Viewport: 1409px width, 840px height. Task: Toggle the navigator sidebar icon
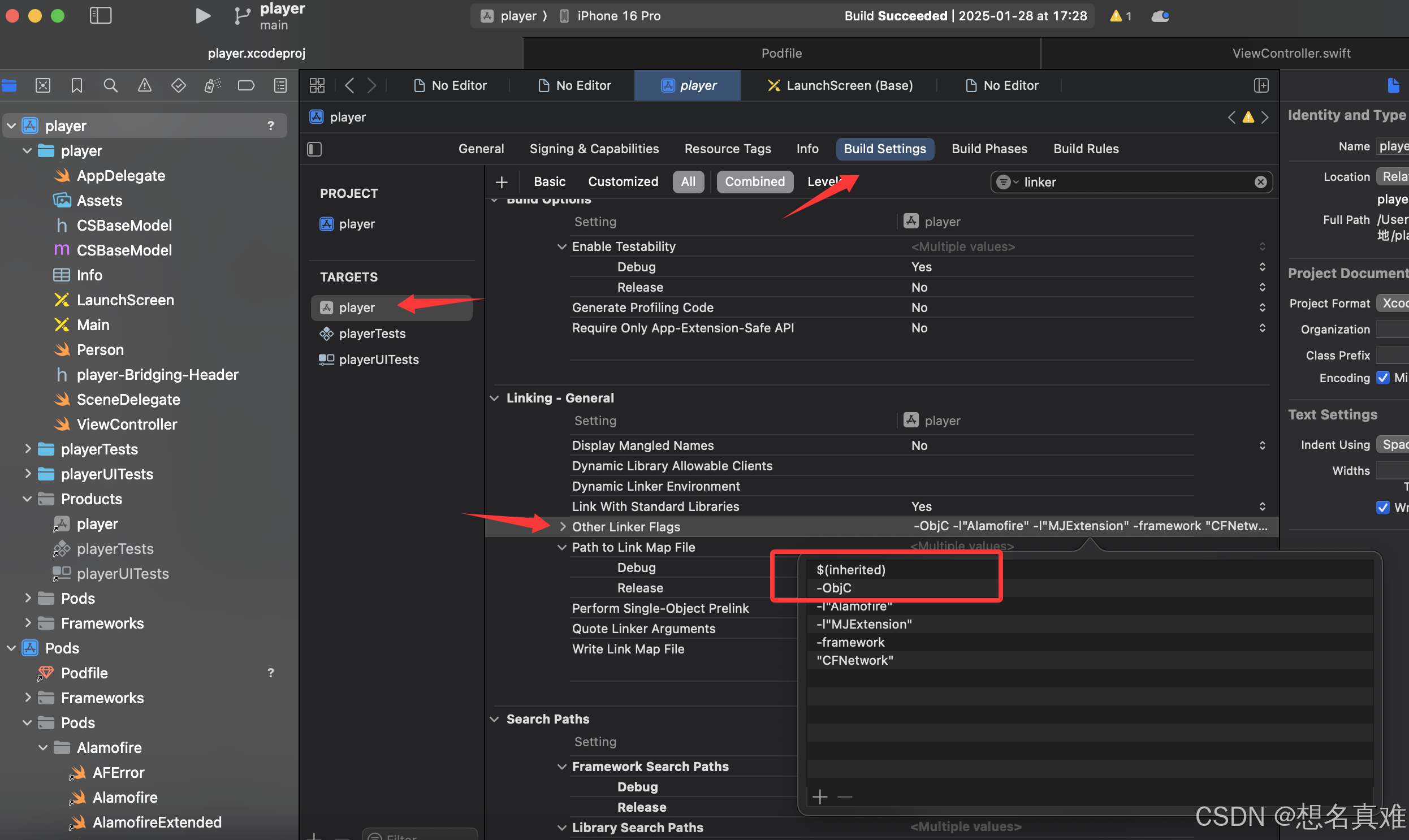coord(101,15)
